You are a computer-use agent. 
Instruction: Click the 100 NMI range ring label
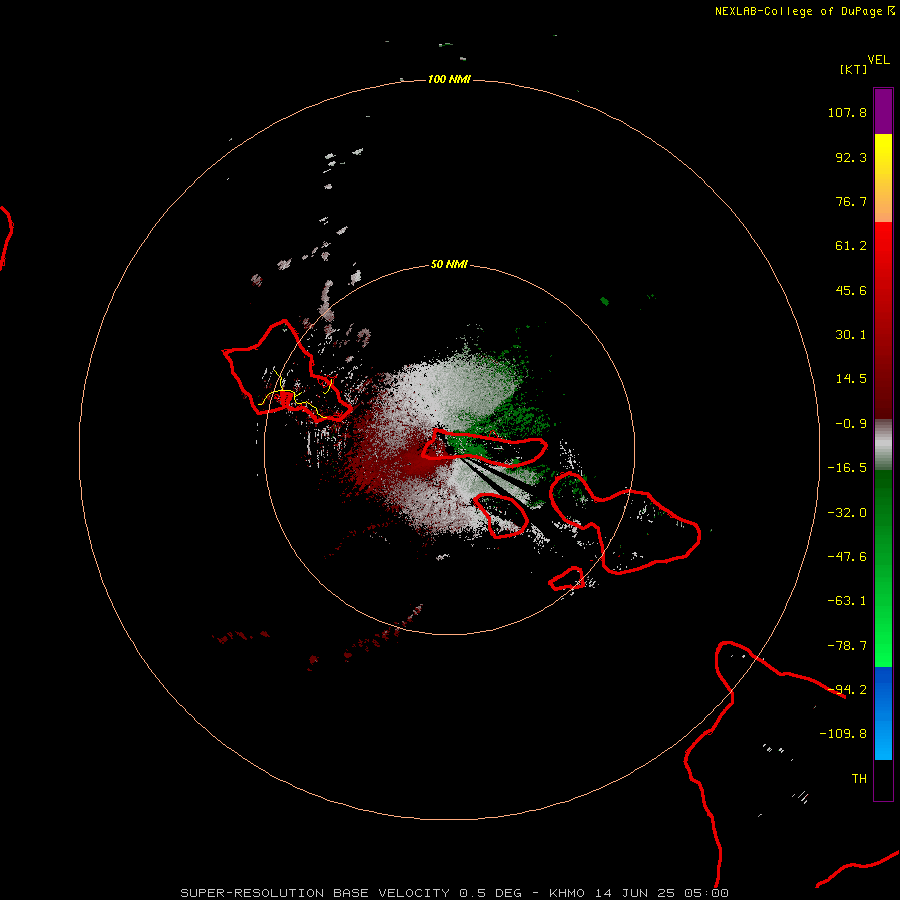coord(449,79)
